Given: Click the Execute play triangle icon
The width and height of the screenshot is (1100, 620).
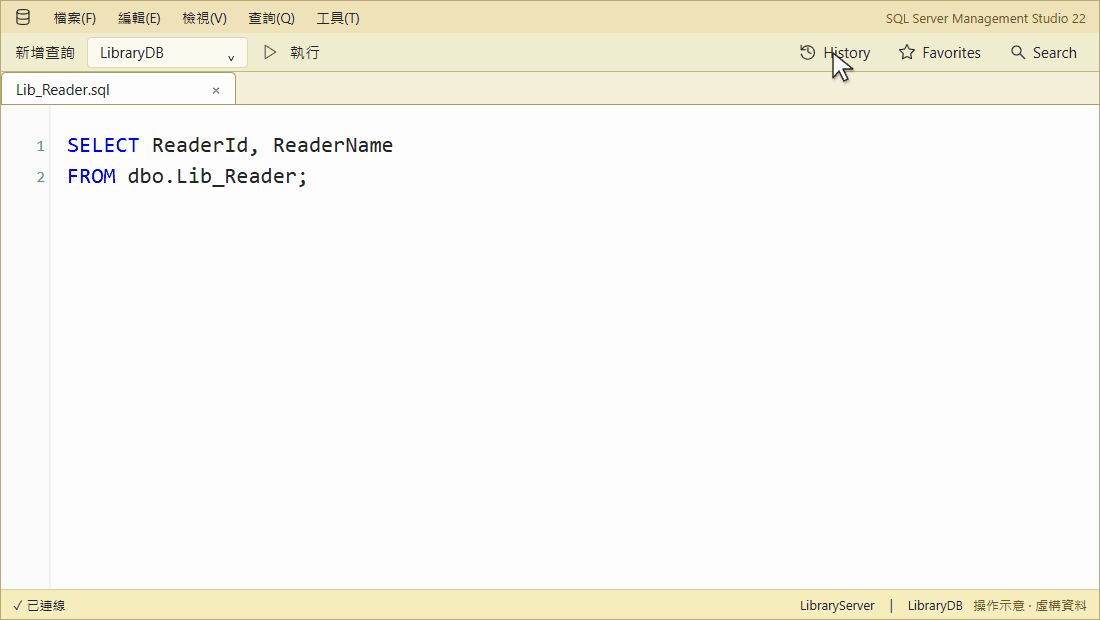Looking at the screenshot, I should tap(270, 53).
